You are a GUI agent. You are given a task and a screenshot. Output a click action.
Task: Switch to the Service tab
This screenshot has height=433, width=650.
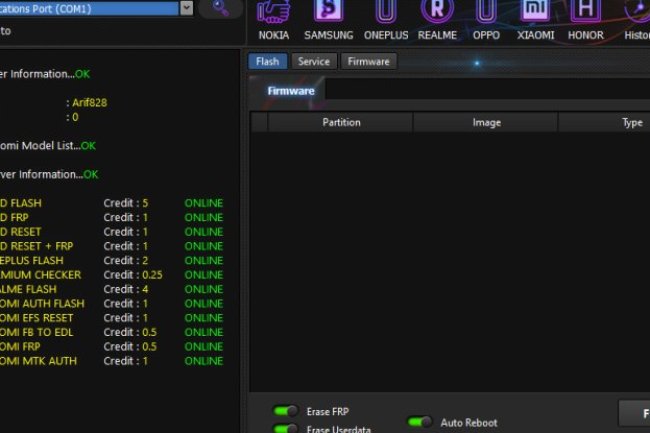click(314, 62)
